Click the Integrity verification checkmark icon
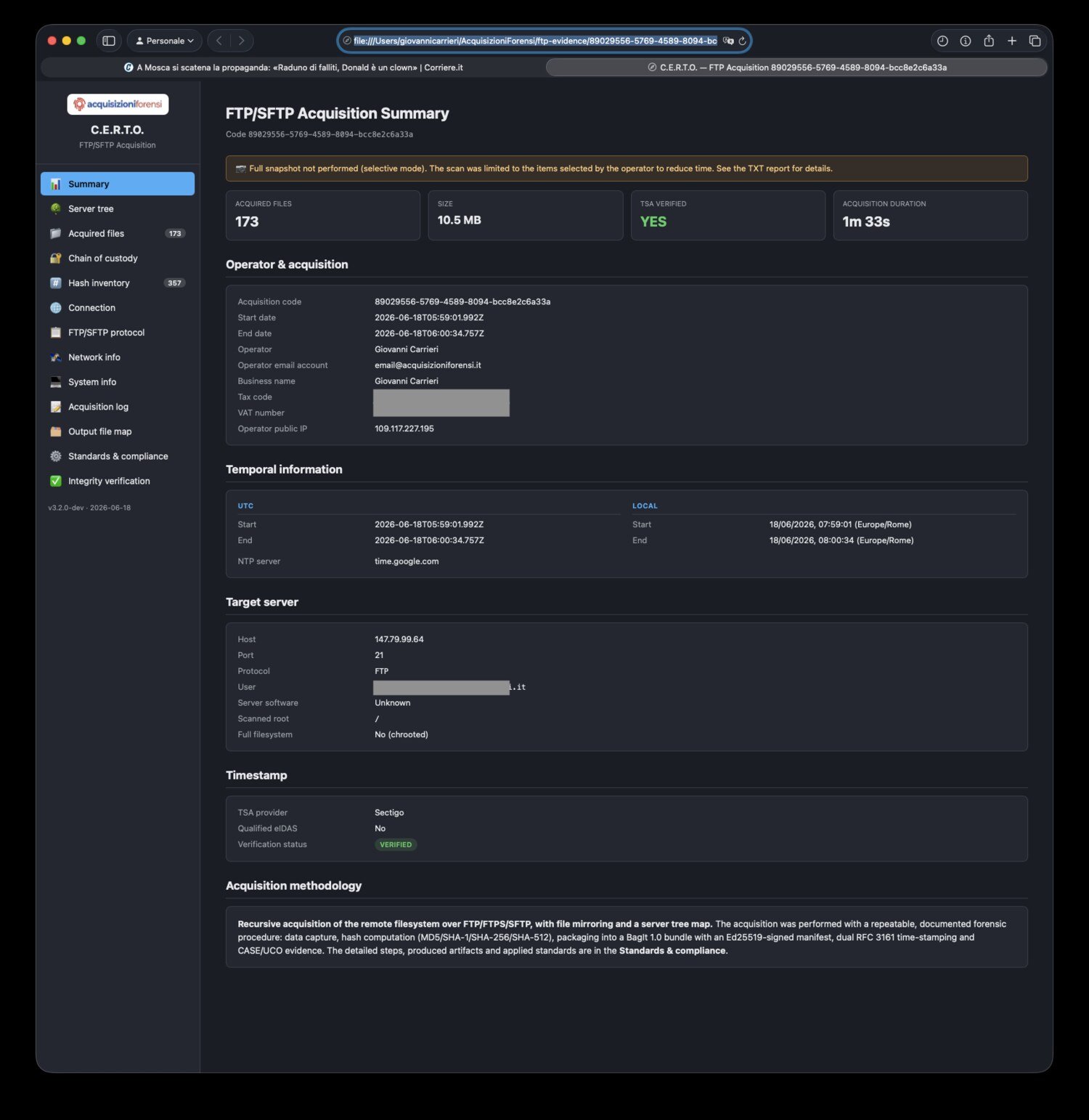Image resolution: width=1089 pixels, height=1120 pixels. click(55, 481)
